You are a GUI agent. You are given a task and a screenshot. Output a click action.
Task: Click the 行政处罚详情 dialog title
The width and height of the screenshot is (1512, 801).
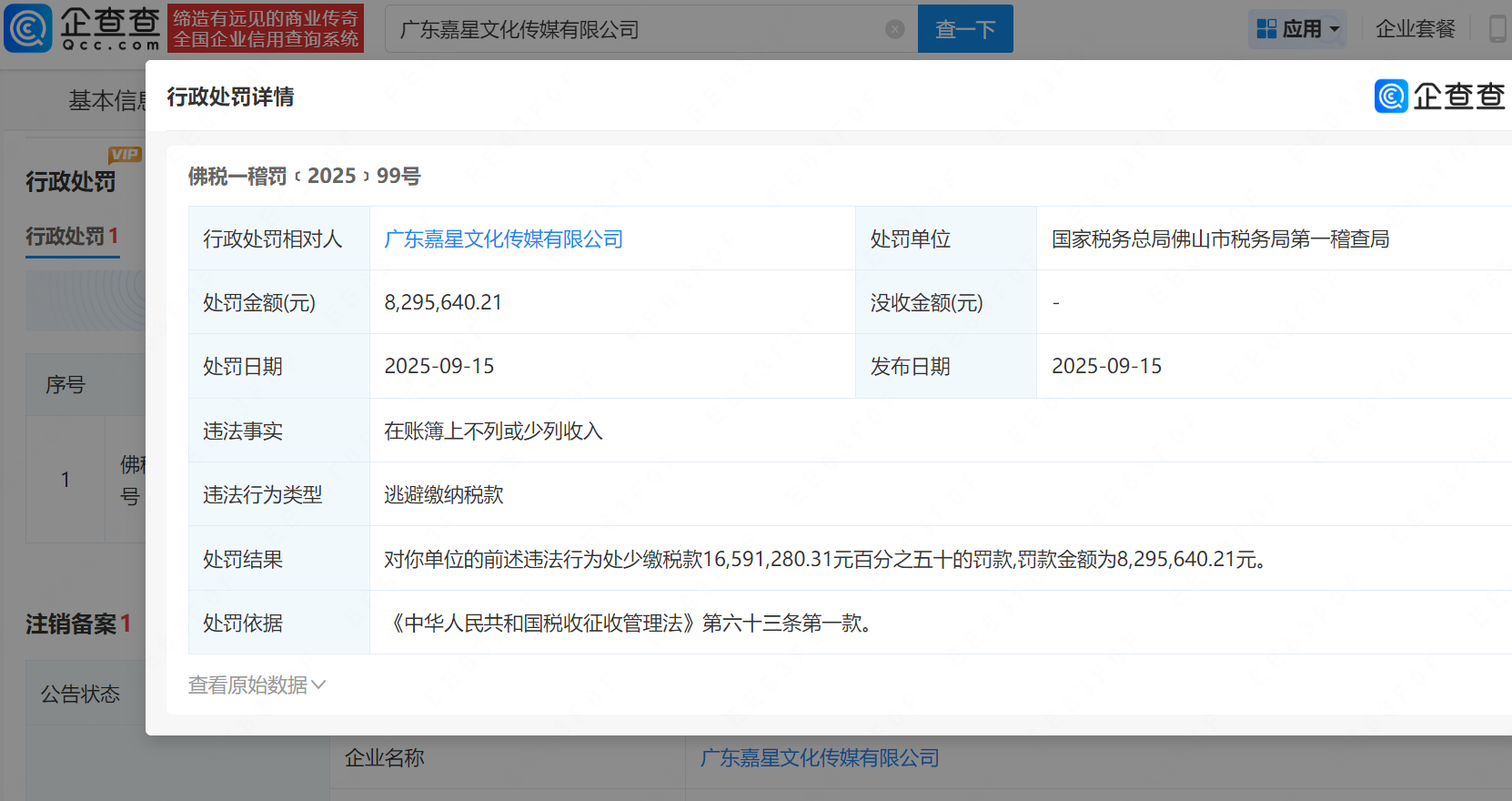pyautogui.click(x=230, y=96)
